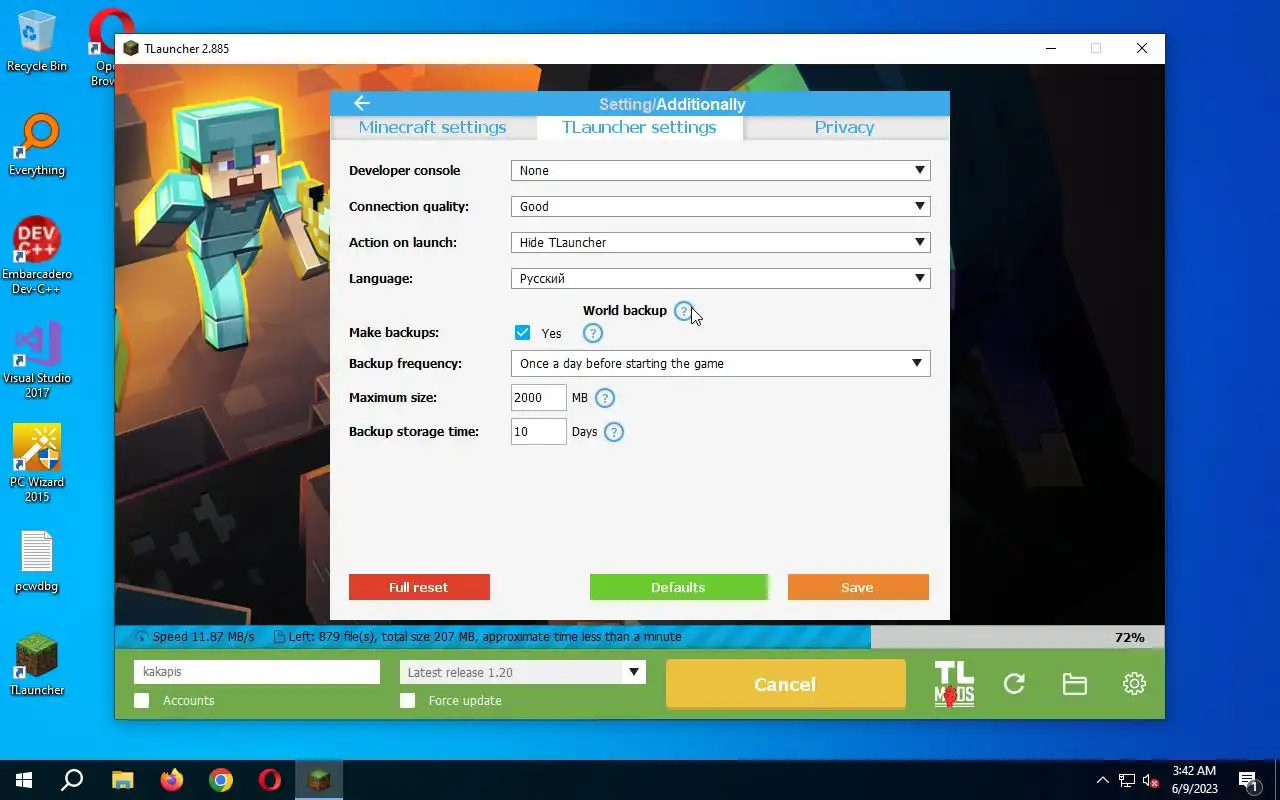The image size is (1280, 800).
Task: Click the Speed 11.87 MB/s status text
Action: pyautogui.click(x=204, y=637)
